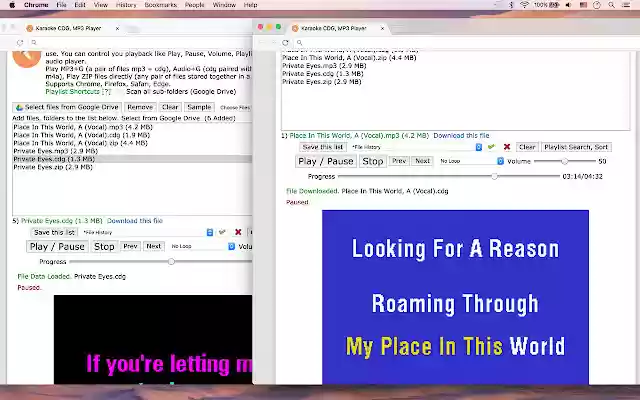Click green checkmark icon in left window
Viewport: 640px width, 400px height.
pos(222,232)
